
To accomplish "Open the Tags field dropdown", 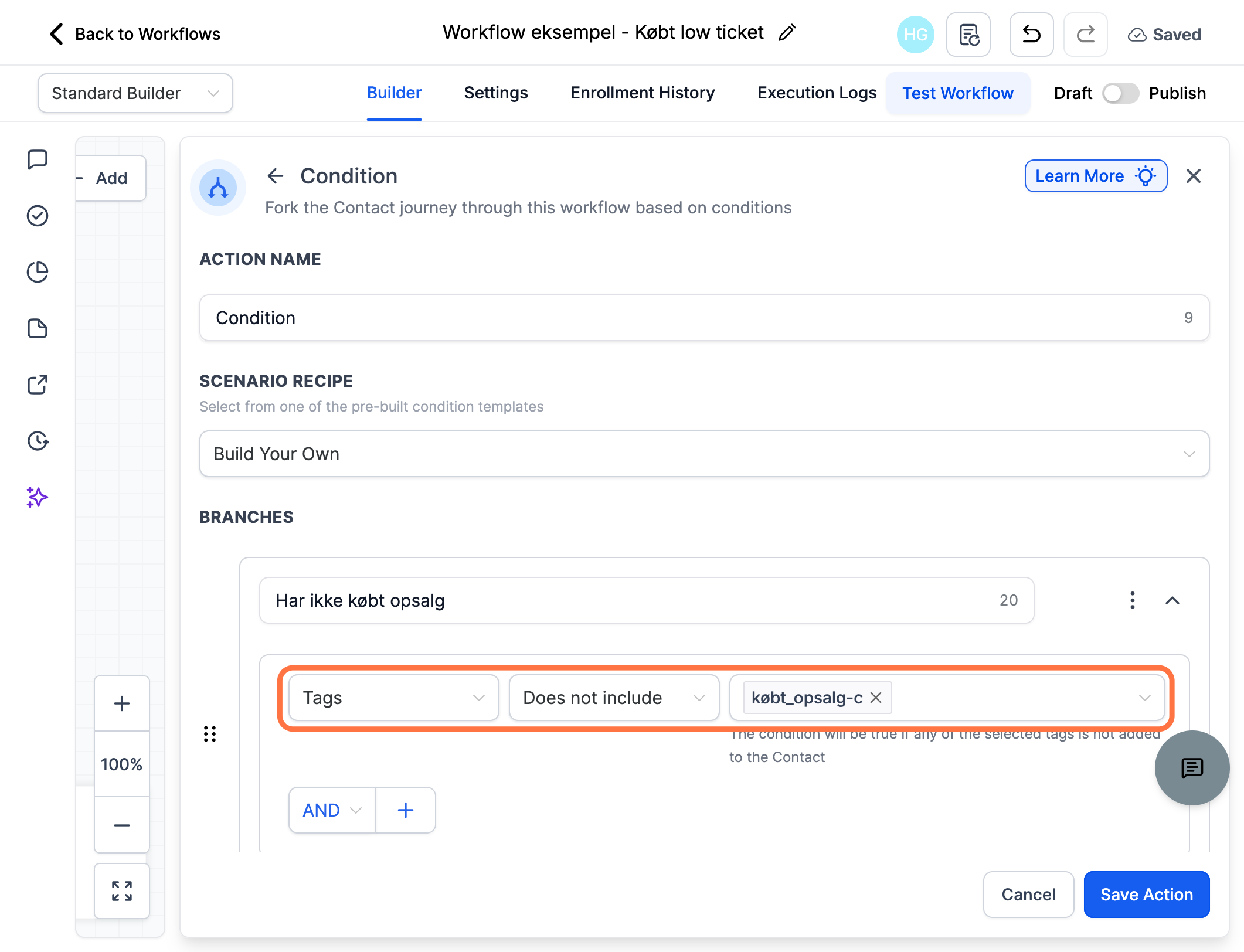I will [x=394, y=698].
